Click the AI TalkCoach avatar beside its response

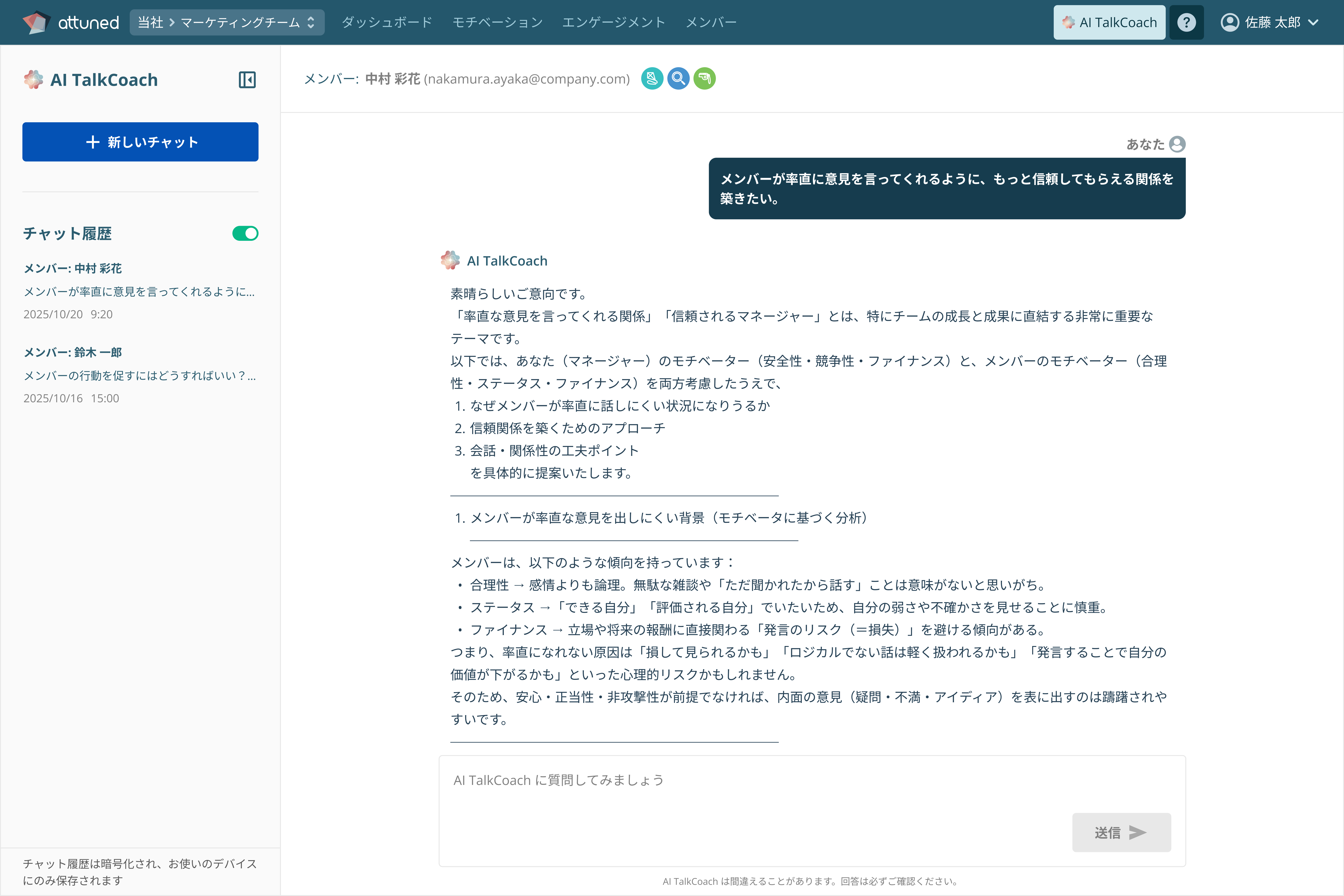click(x=450, y=260)
